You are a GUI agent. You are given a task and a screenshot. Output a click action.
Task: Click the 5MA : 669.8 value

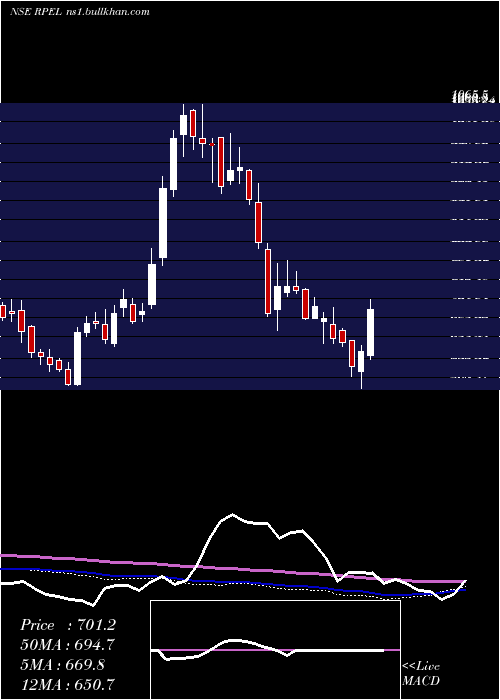pyautogui.click(x=62, y=664)
